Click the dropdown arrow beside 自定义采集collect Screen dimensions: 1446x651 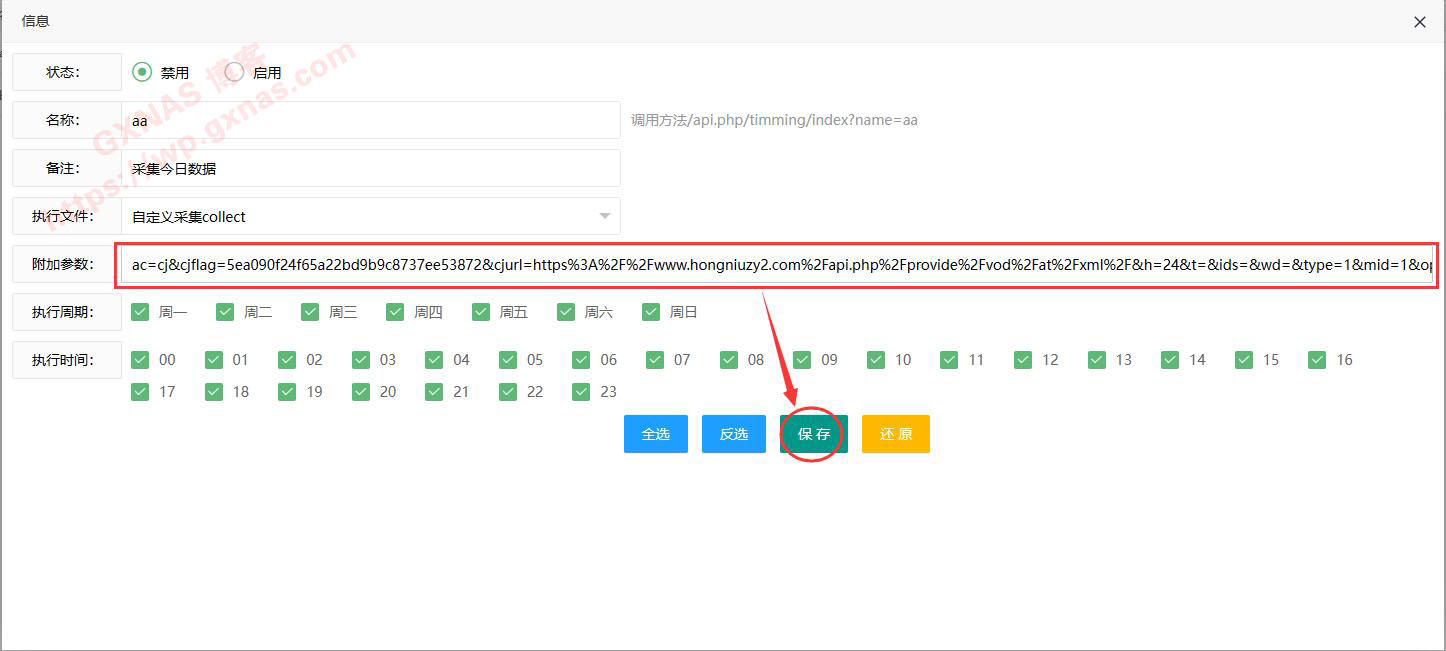pos(604,216)
